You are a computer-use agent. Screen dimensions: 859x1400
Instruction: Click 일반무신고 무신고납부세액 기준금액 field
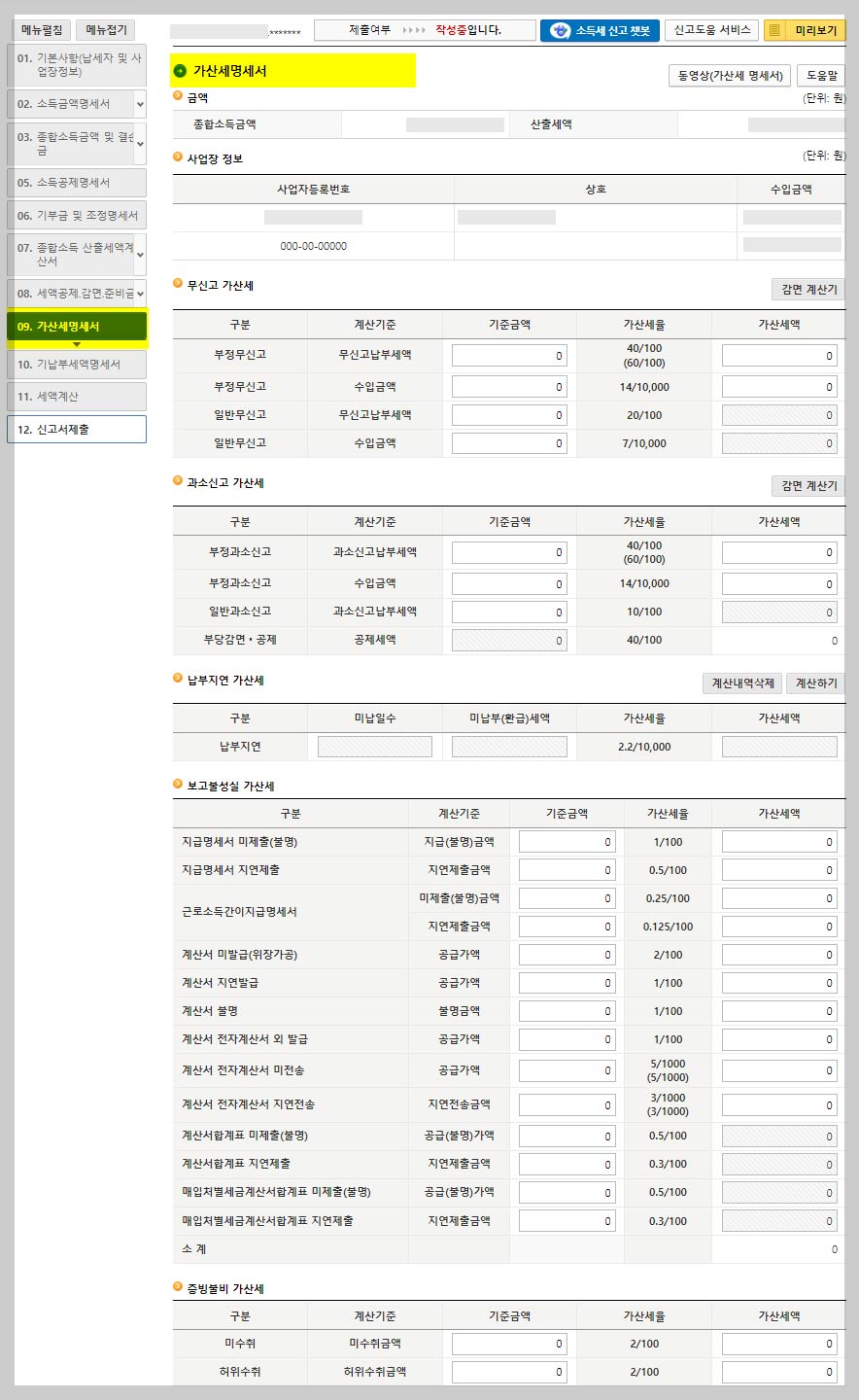(509, 415)
